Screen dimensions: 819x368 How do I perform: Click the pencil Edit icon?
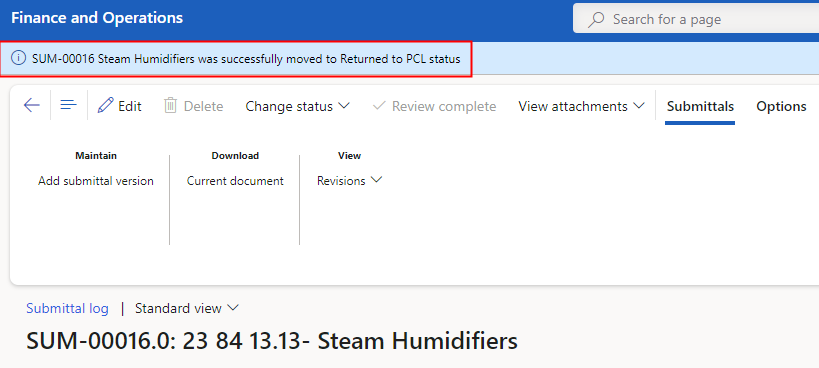(x=106, y=105)
